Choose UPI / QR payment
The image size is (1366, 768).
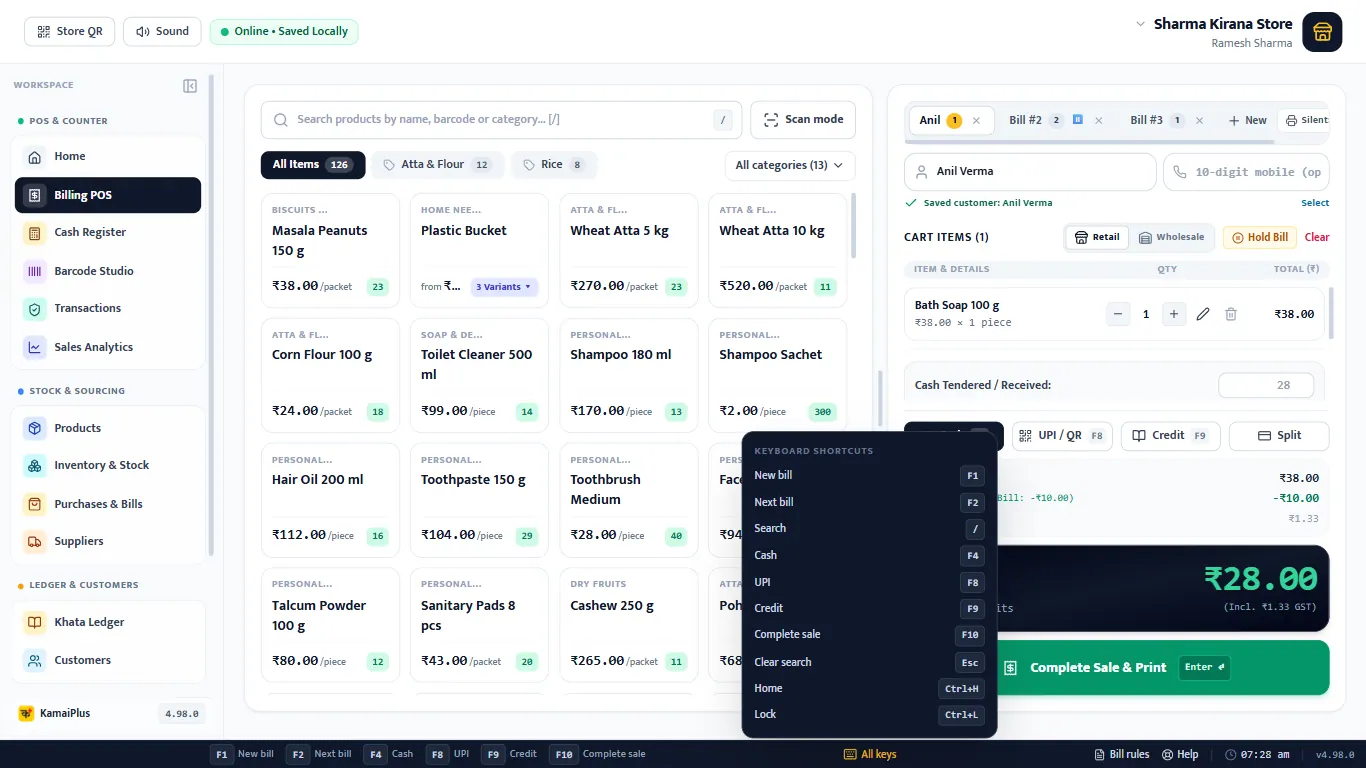(x=1062, y=436)
